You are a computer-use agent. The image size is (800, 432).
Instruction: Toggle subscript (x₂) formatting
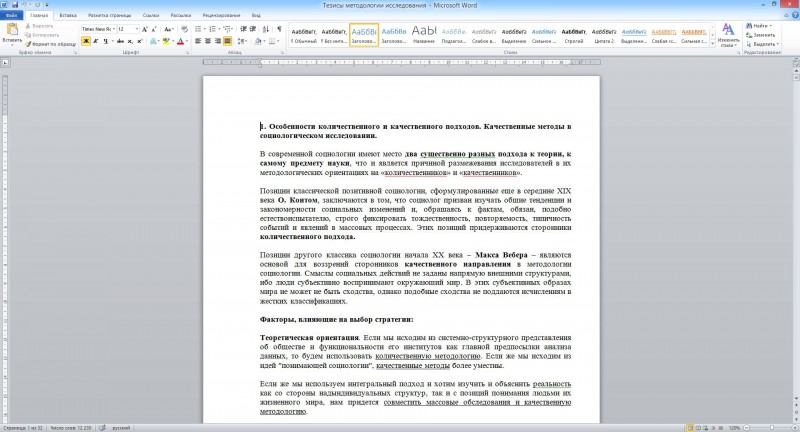tap(130, 41)
